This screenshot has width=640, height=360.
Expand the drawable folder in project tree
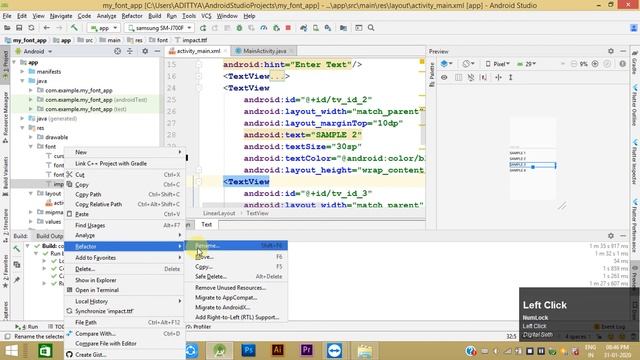31,137
